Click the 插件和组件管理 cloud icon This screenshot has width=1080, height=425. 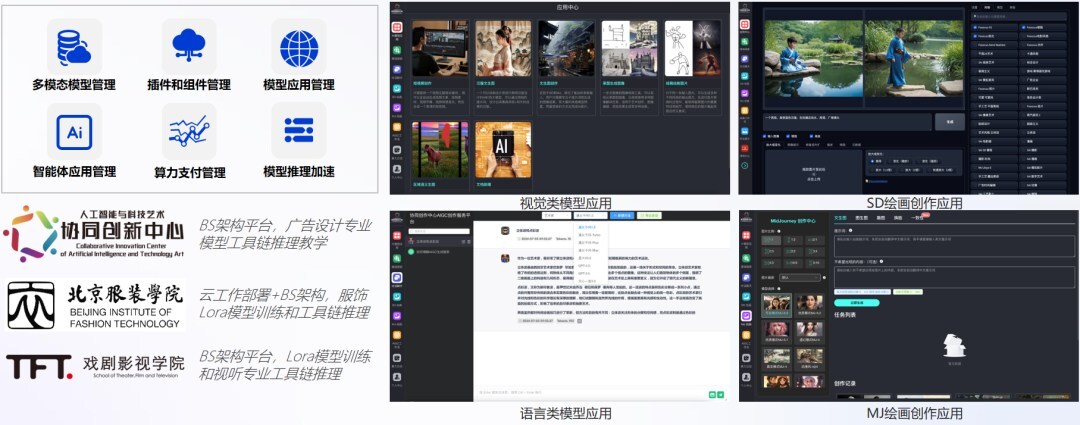click(188, 46)
